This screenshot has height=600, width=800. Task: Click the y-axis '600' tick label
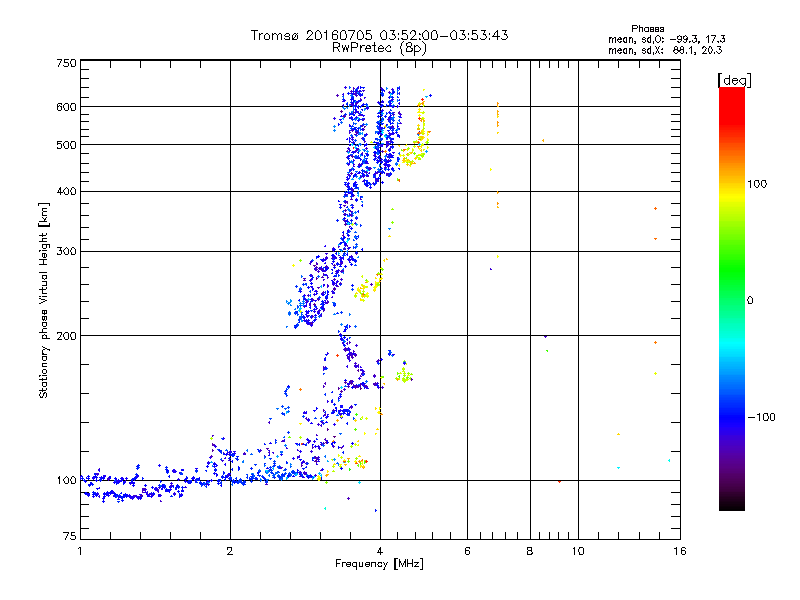tap(67, 107)
